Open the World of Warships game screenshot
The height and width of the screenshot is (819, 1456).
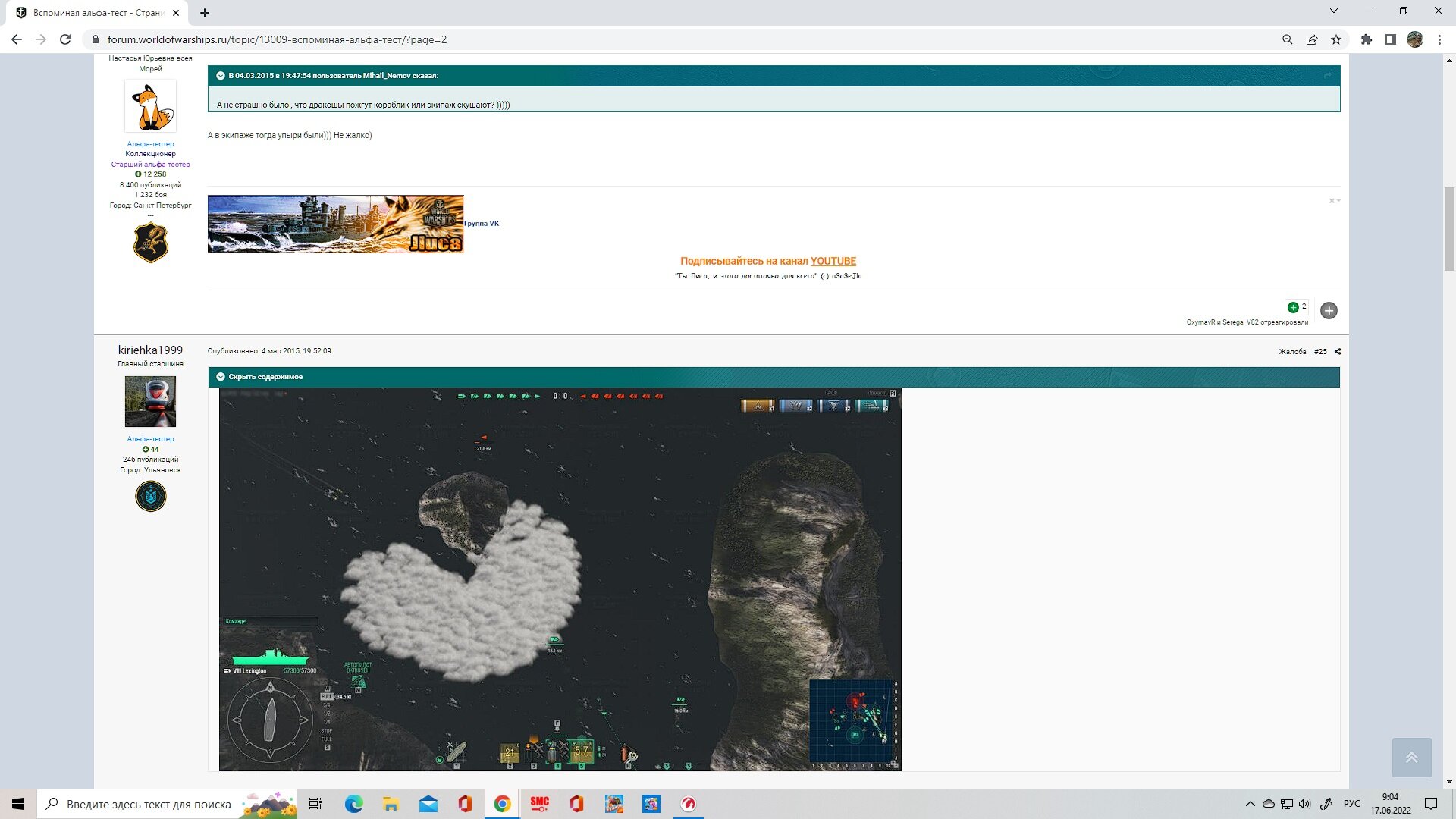point(560,579)
